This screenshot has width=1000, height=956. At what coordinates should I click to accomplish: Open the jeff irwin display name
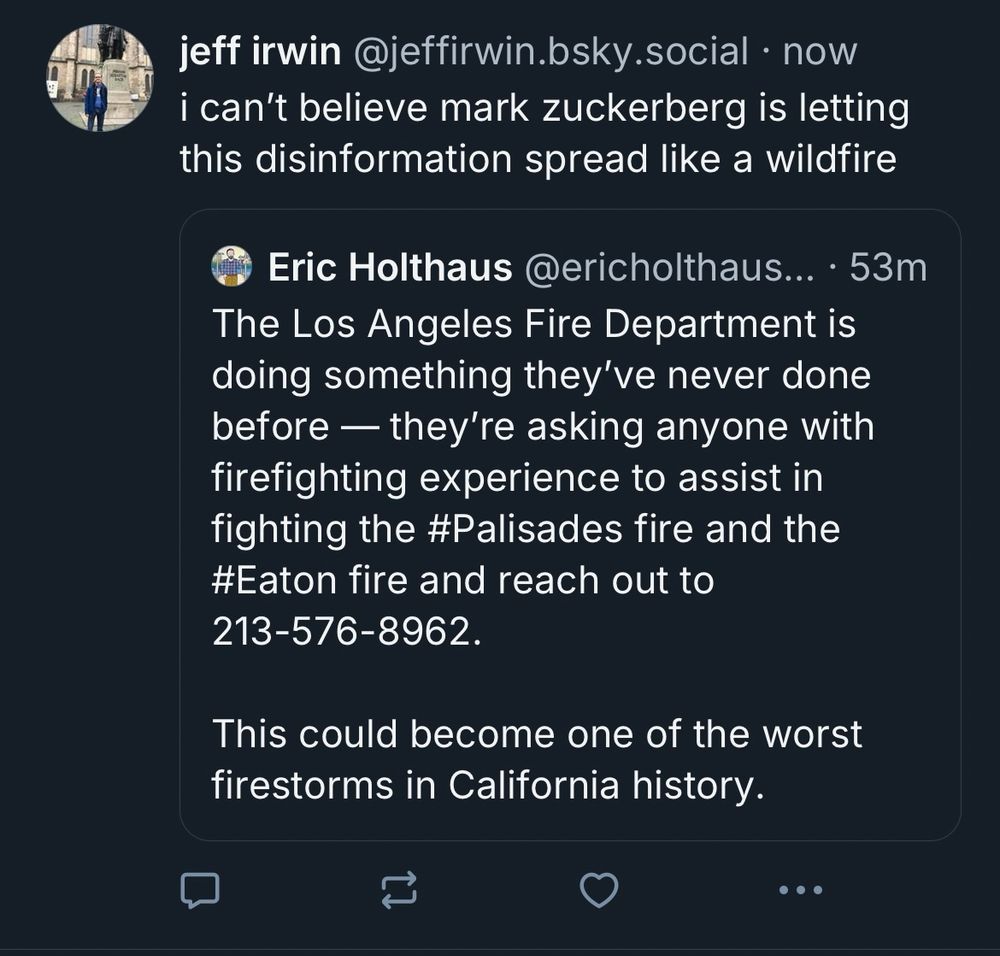click(260, 52)
